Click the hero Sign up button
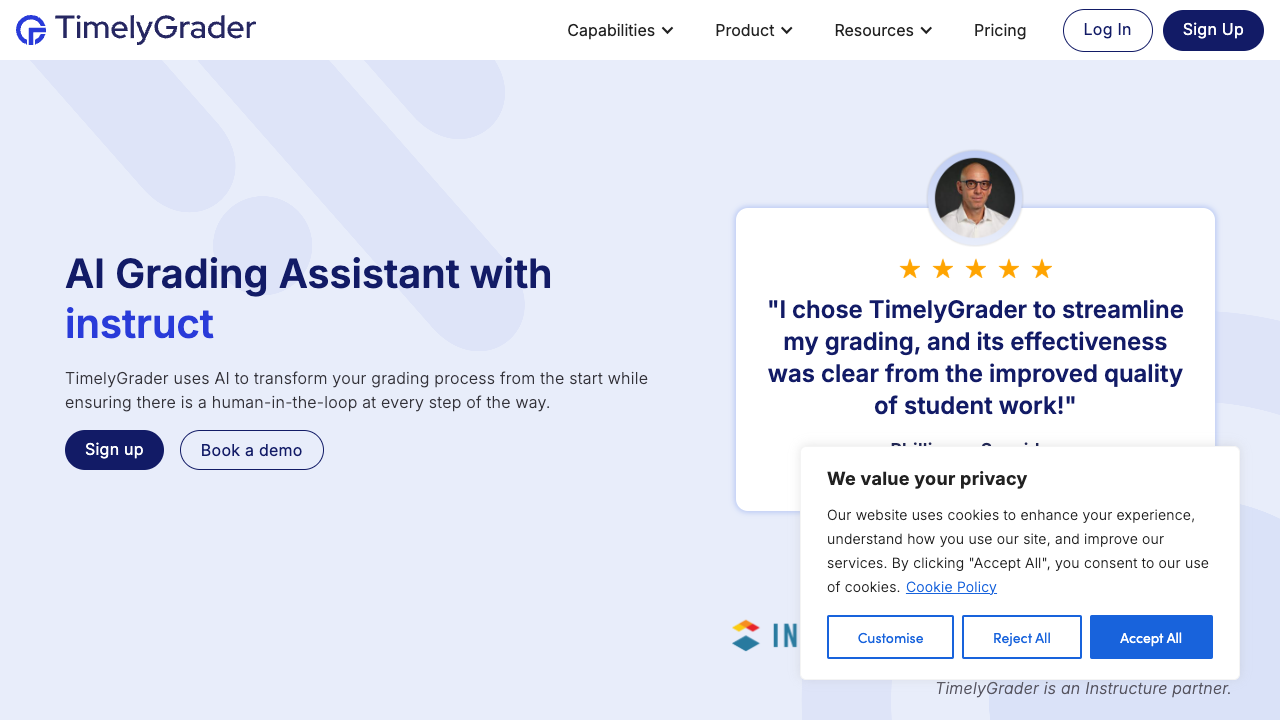1280x720 pixels. point(114,450)
